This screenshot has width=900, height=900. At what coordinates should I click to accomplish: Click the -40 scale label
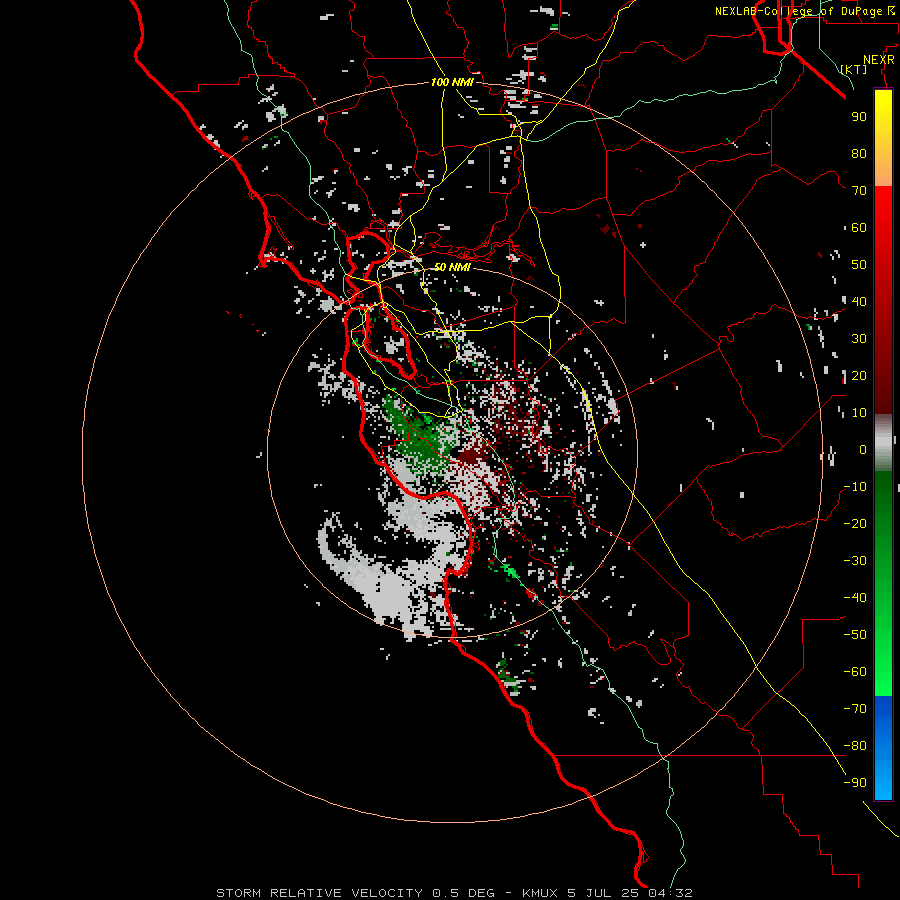pyautogui.click(x=855, y=598)
